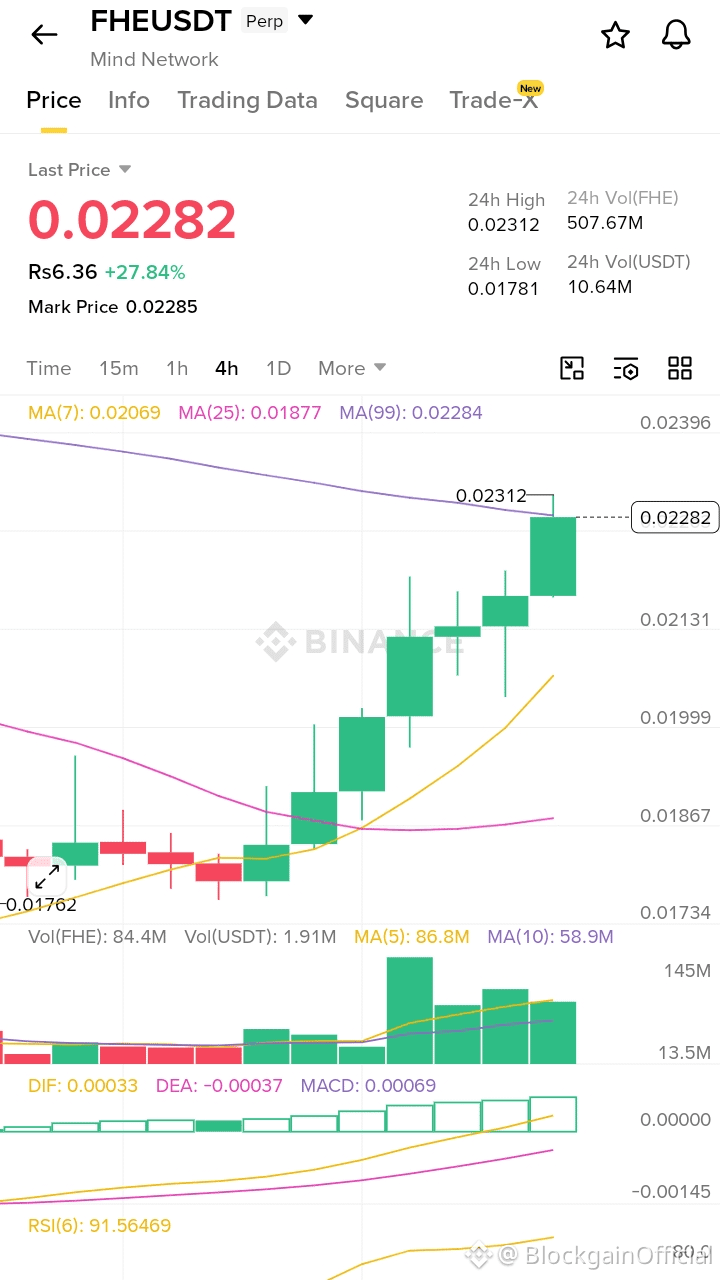Select the 4h interval
The width and height of the screenshot is (720, 1280).
point(227,368)
